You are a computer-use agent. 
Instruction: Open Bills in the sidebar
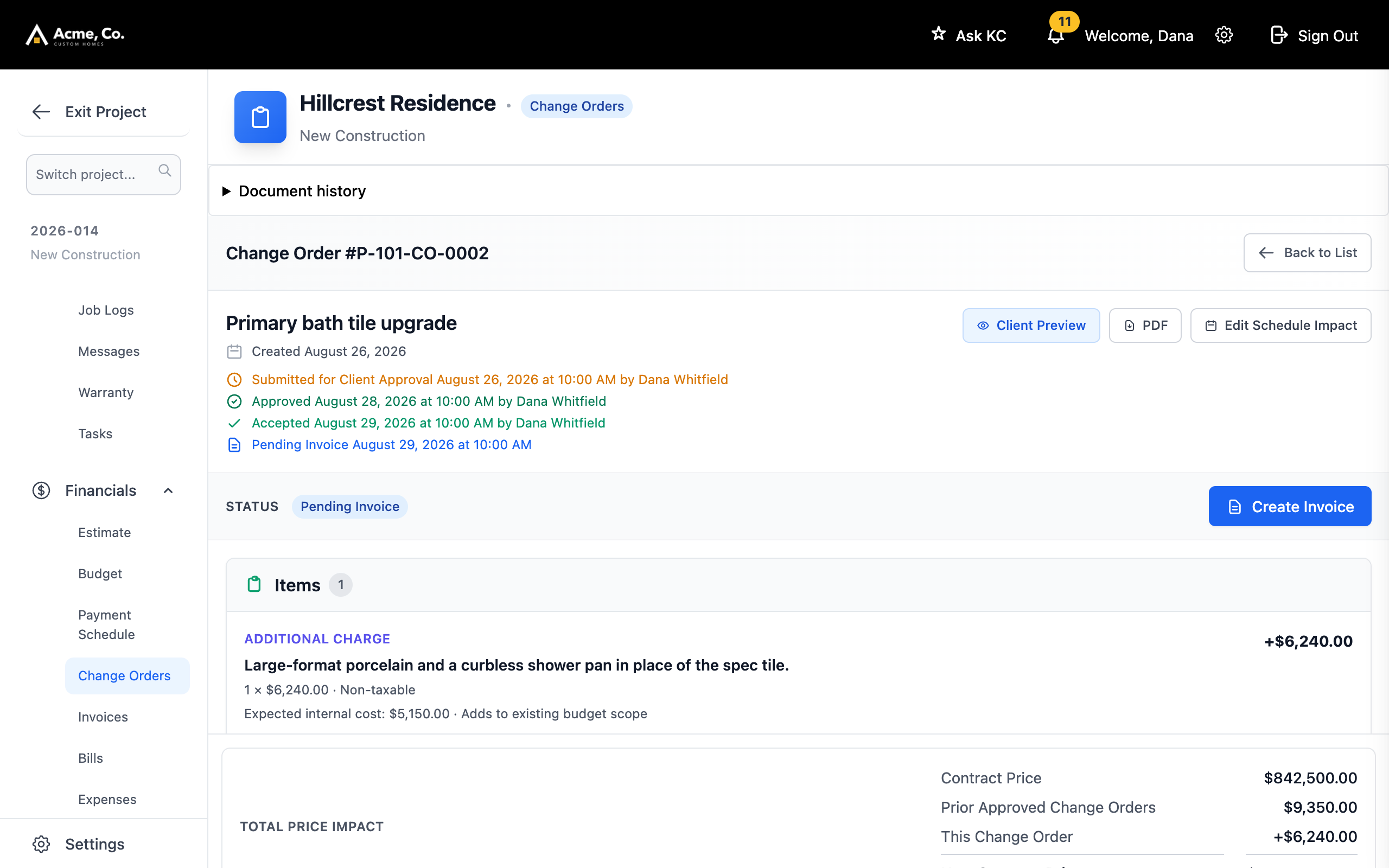coord(91,758)
